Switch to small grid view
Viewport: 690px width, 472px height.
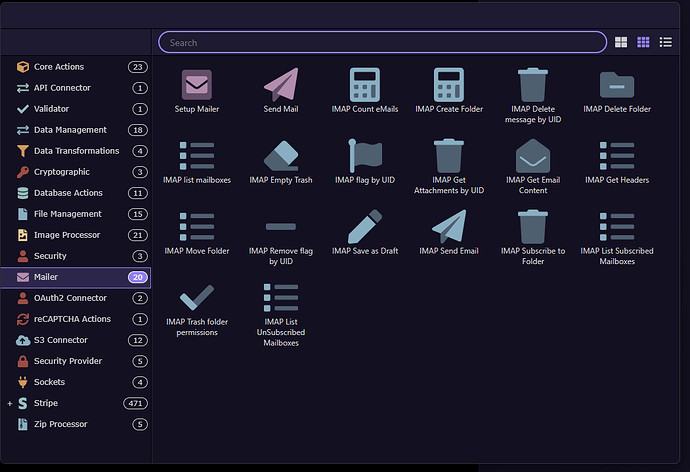coord(643,42)
